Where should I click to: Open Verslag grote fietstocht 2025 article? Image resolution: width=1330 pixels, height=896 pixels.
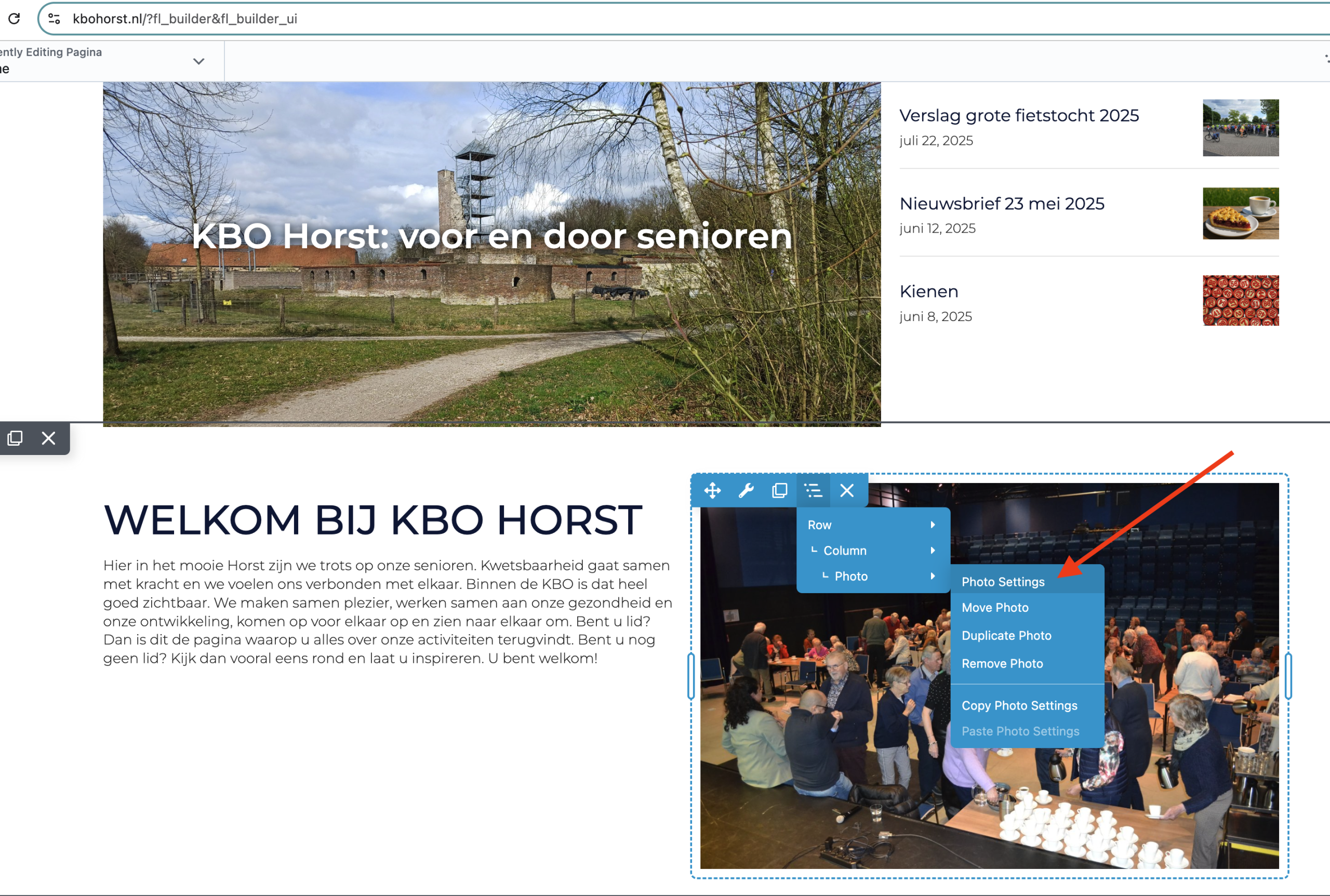[x=1019, y=115]
